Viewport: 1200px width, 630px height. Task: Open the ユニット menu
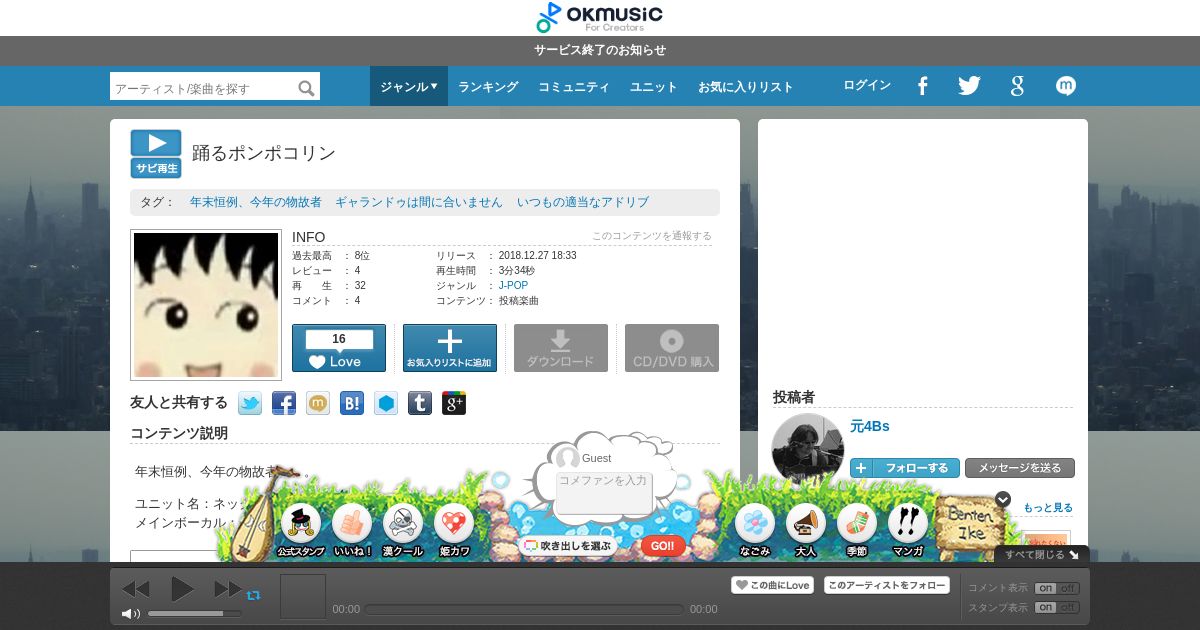(654, 86)
